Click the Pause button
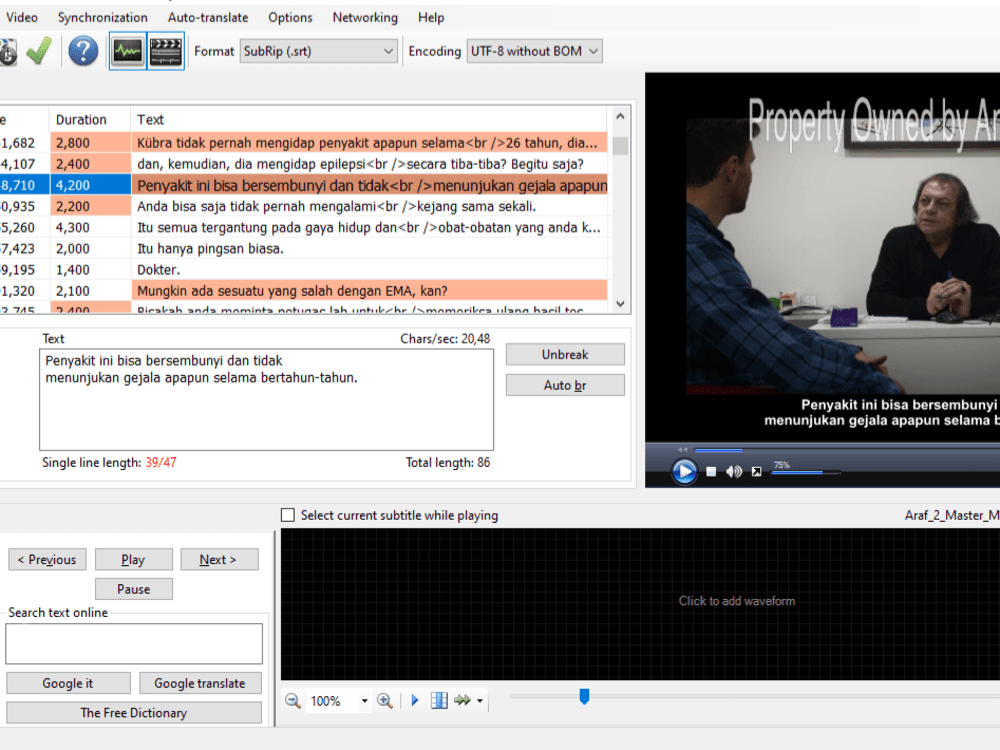The width and height of the screenshot is (1000, 750). (x=133, y=589)
